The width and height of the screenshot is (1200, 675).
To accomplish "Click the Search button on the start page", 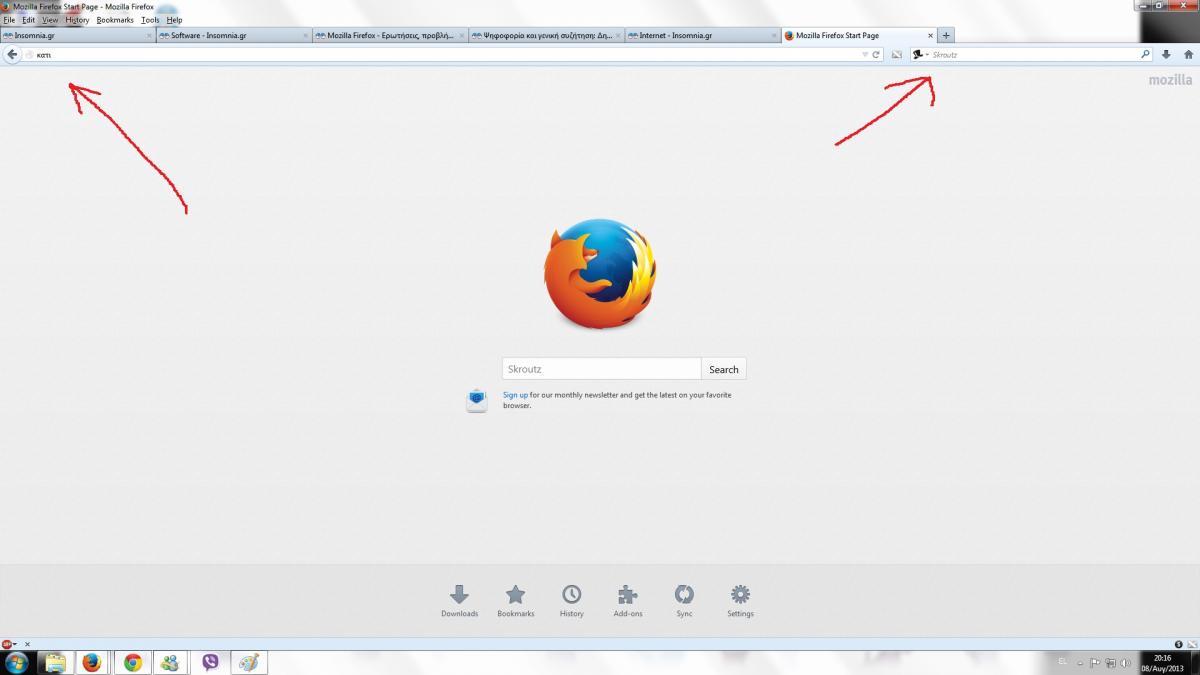I will (x=724, y=369).
